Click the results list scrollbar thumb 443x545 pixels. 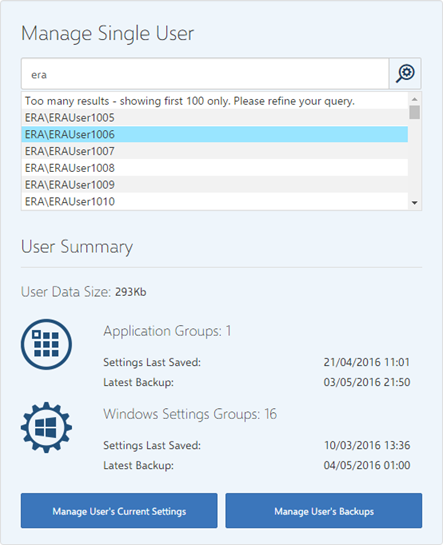click(x=415, y=112)
